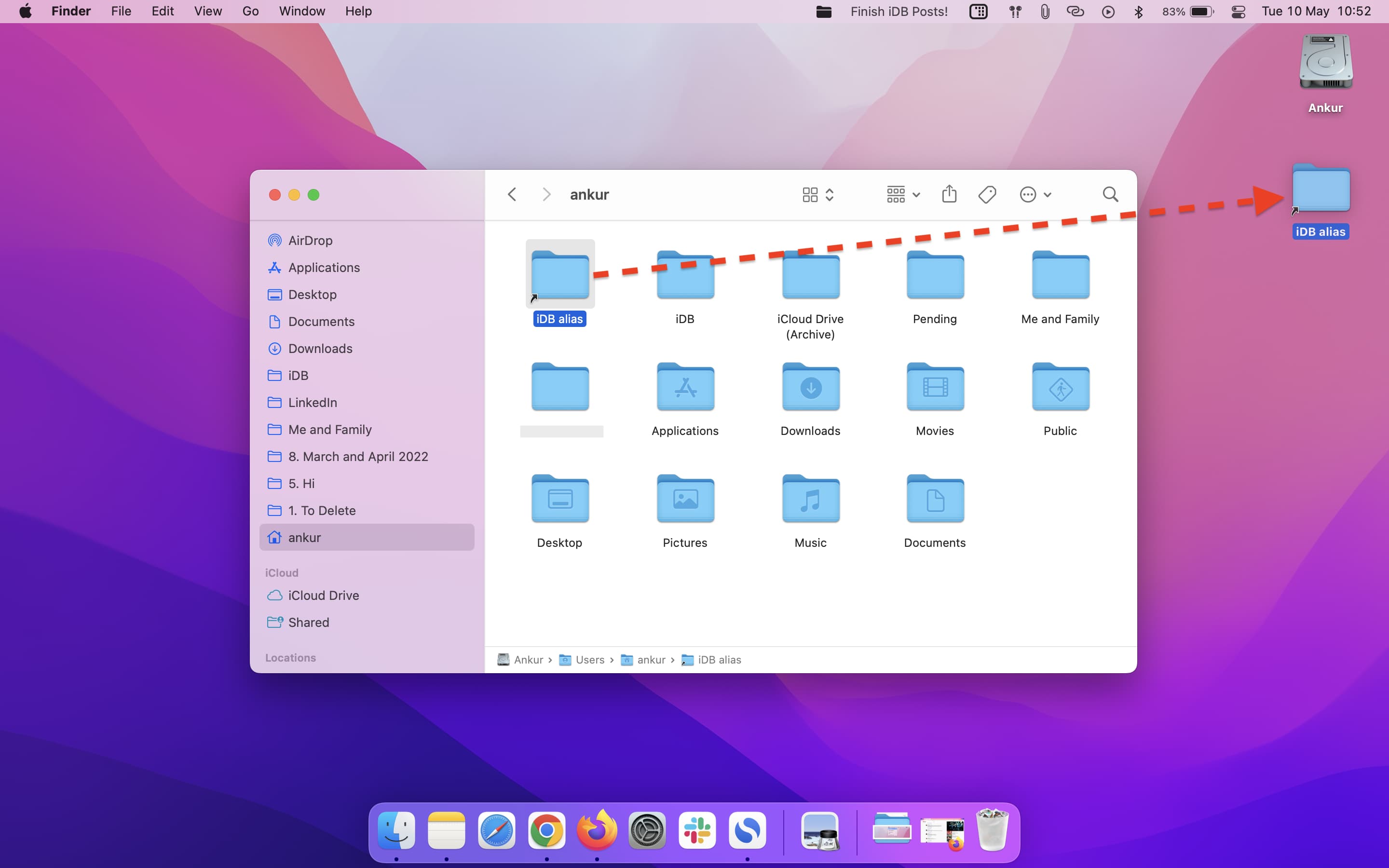Click the Tags icon in Finder toolbar

(x=987, y=195)
